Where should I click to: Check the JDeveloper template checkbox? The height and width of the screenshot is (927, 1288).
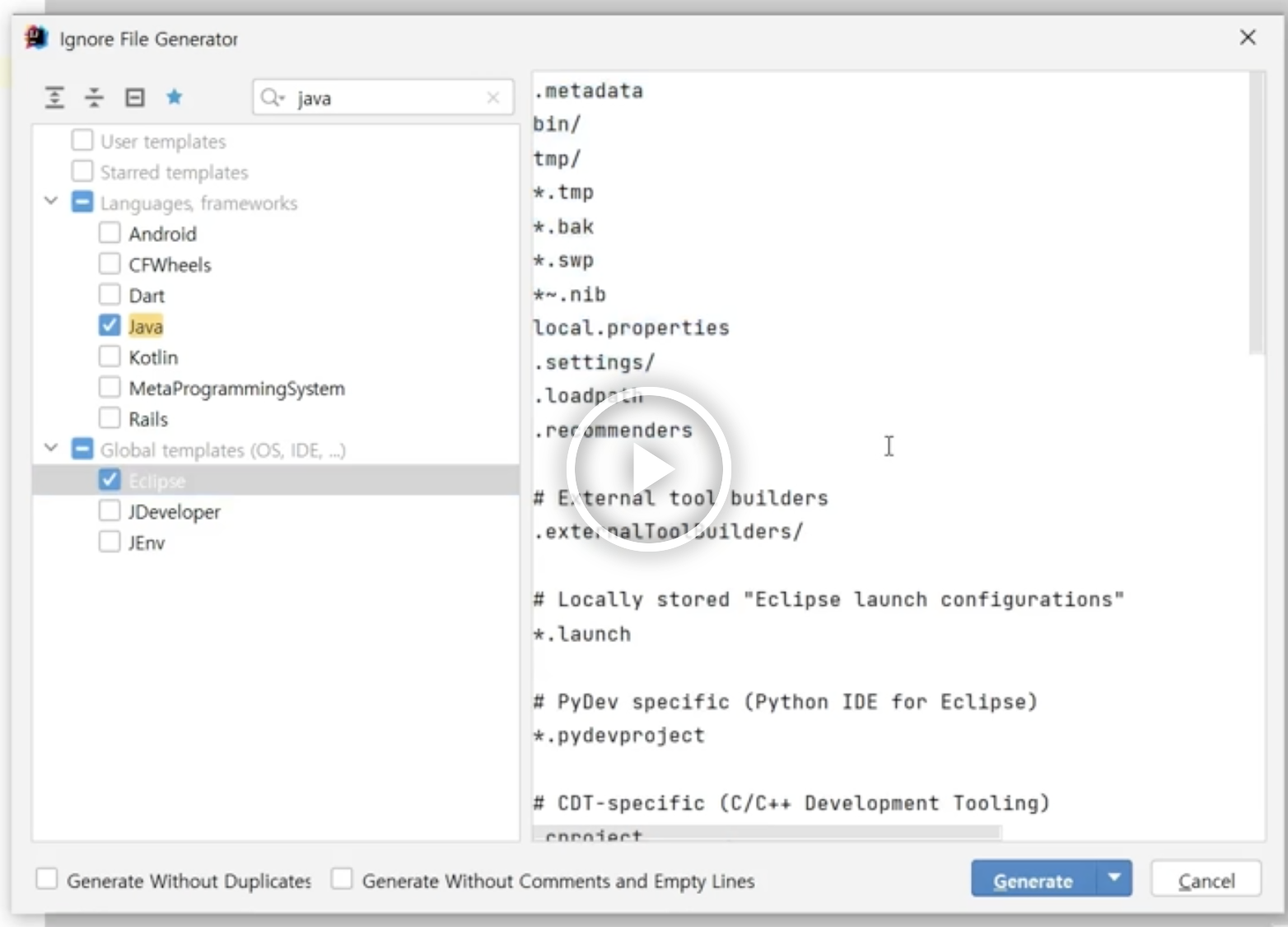[110, 511]
